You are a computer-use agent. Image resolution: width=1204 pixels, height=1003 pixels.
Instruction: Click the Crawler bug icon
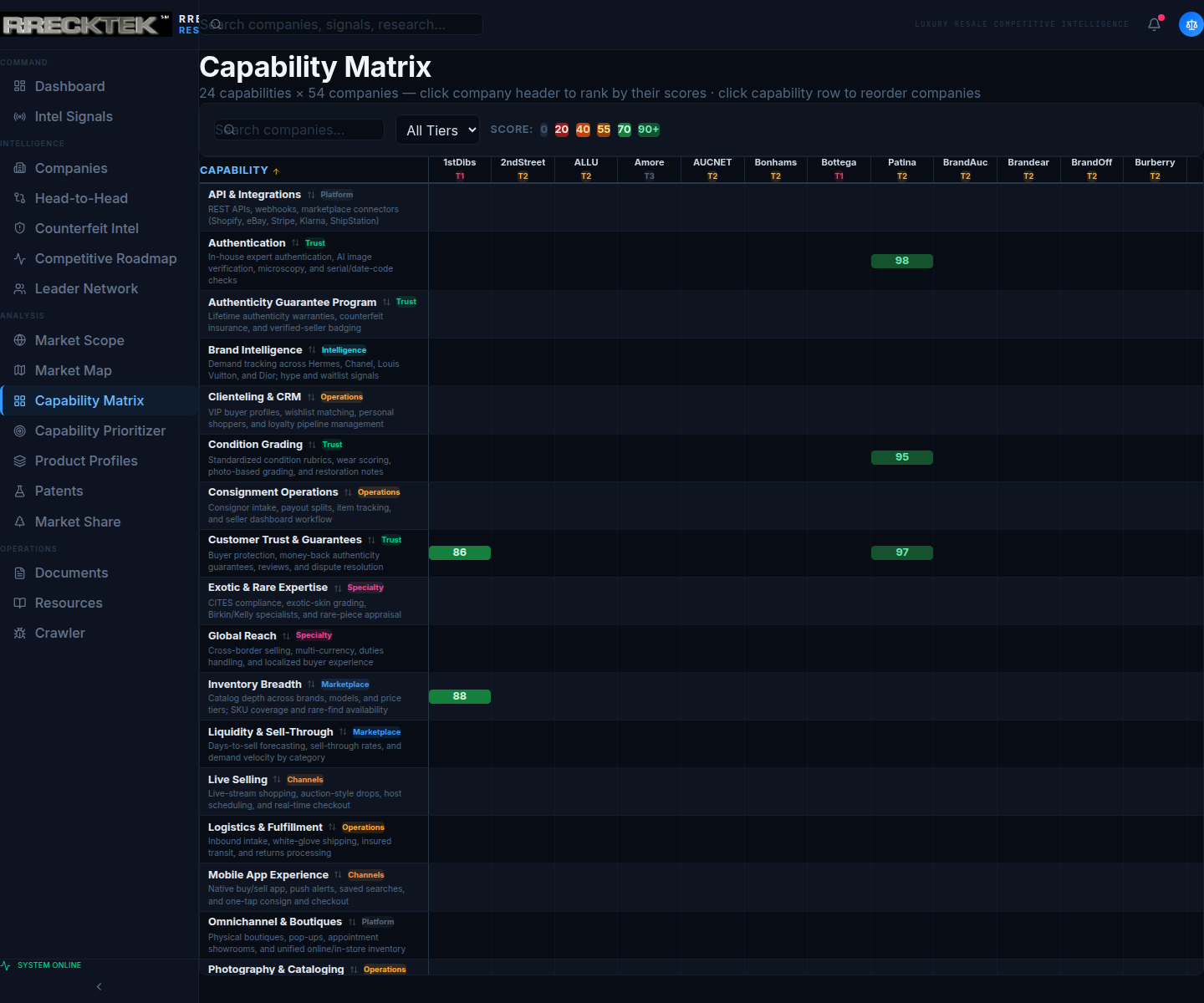click(20, 633)
